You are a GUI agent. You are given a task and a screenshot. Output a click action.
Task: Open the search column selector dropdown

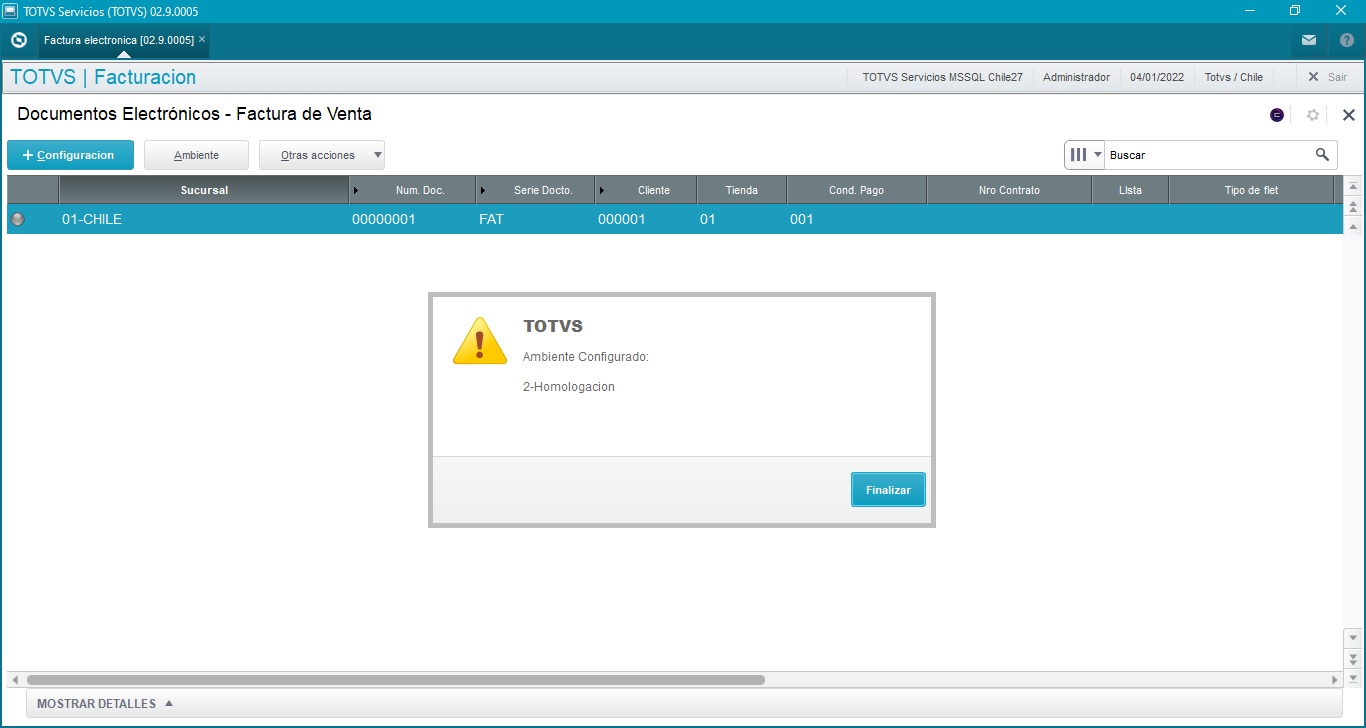point(1085,155)
